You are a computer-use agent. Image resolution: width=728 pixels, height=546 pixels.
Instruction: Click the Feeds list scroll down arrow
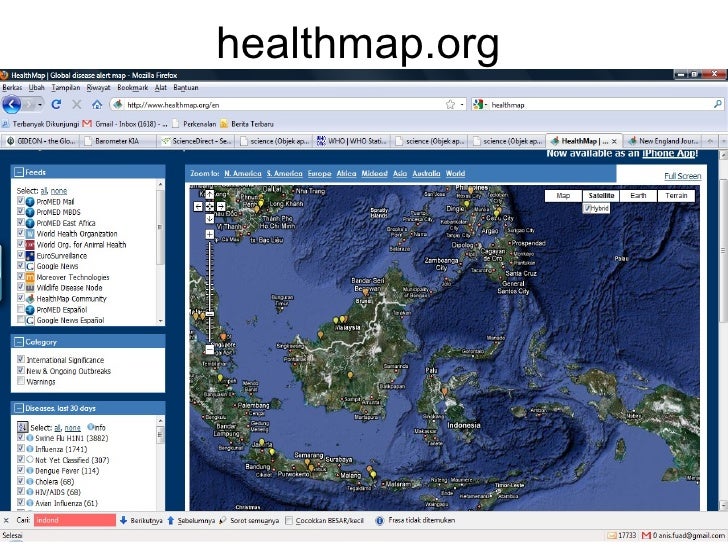click(161, 321)
